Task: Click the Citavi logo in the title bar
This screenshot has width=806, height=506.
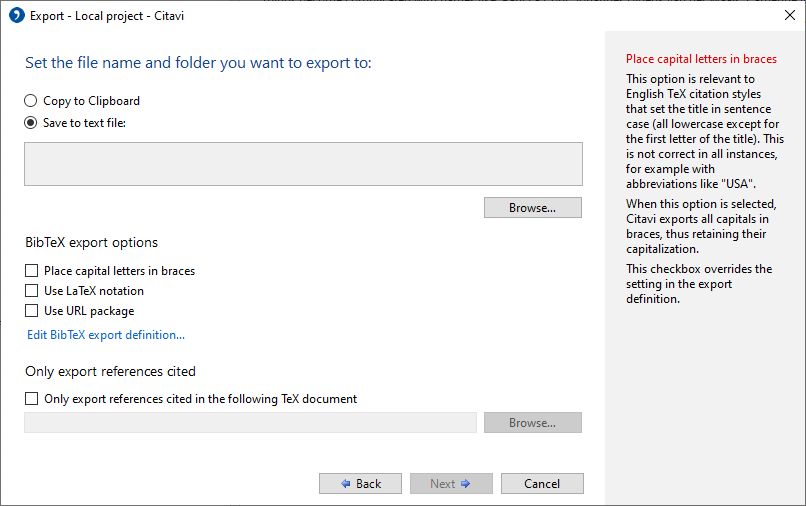Action: (16, 16)
